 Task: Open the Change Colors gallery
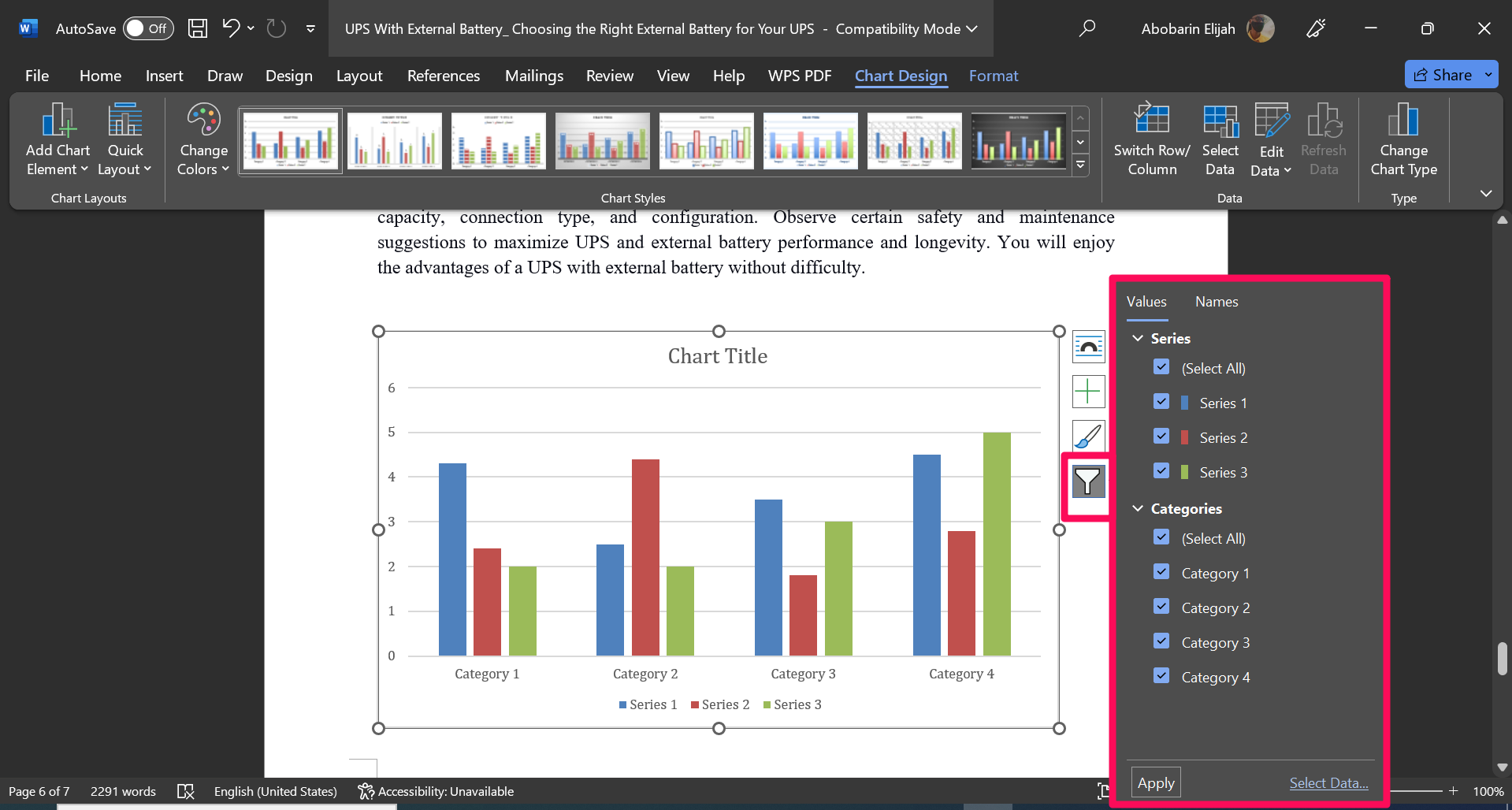click(x=202, y=139)
